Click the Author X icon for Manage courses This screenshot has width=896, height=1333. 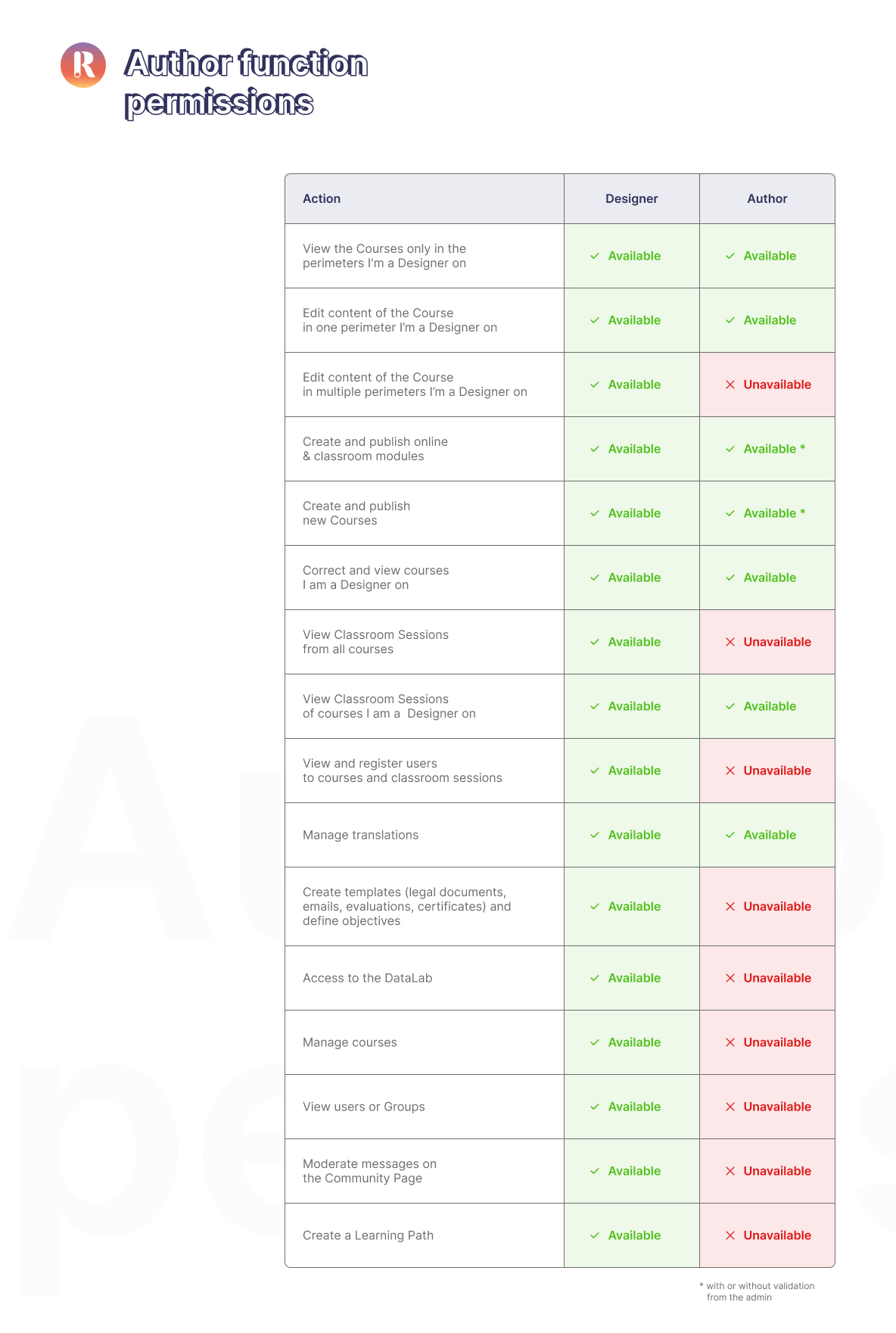[730, 1042]
